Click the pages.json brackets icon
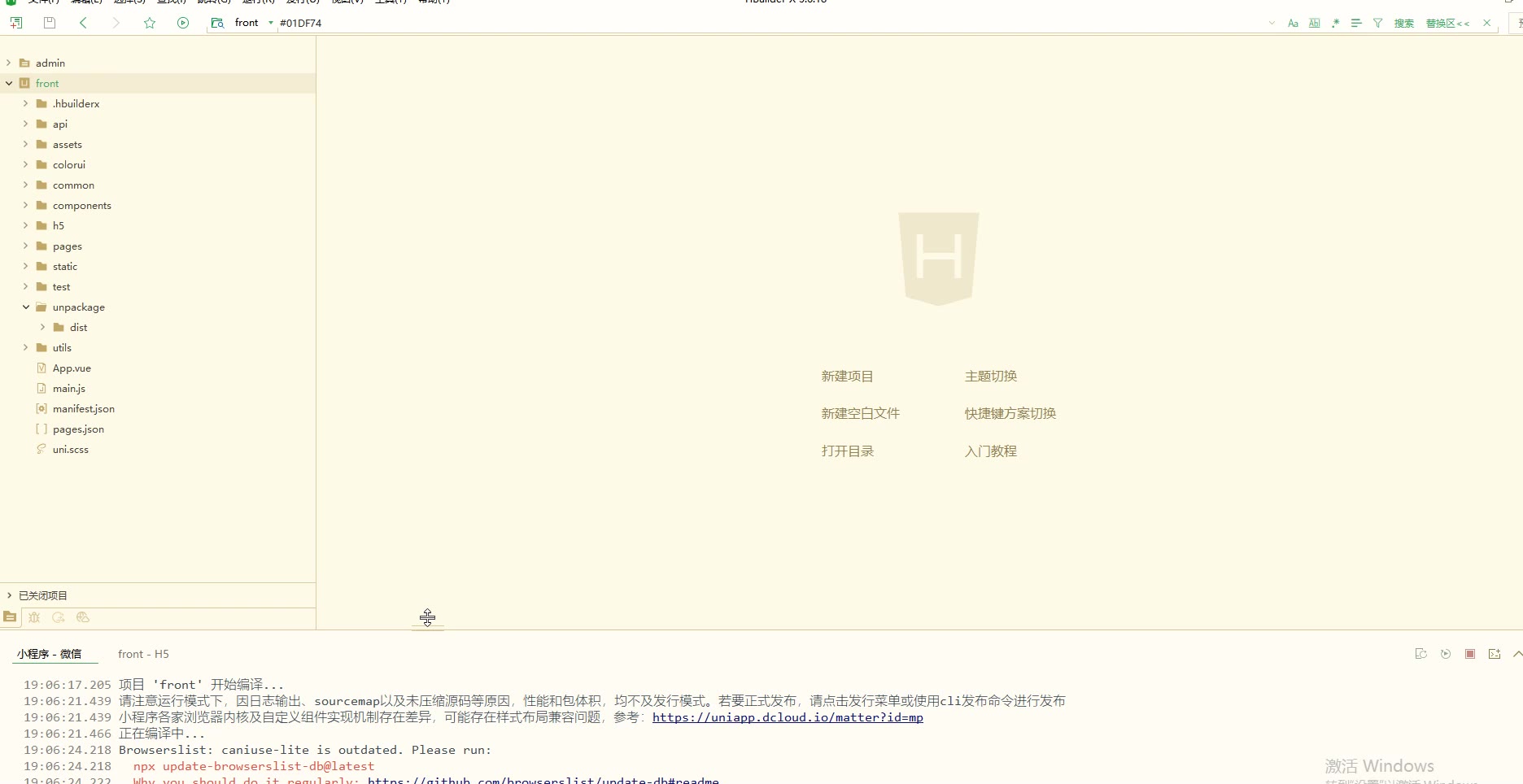This screenshot has height=784, width=1523. click(41, 429)
